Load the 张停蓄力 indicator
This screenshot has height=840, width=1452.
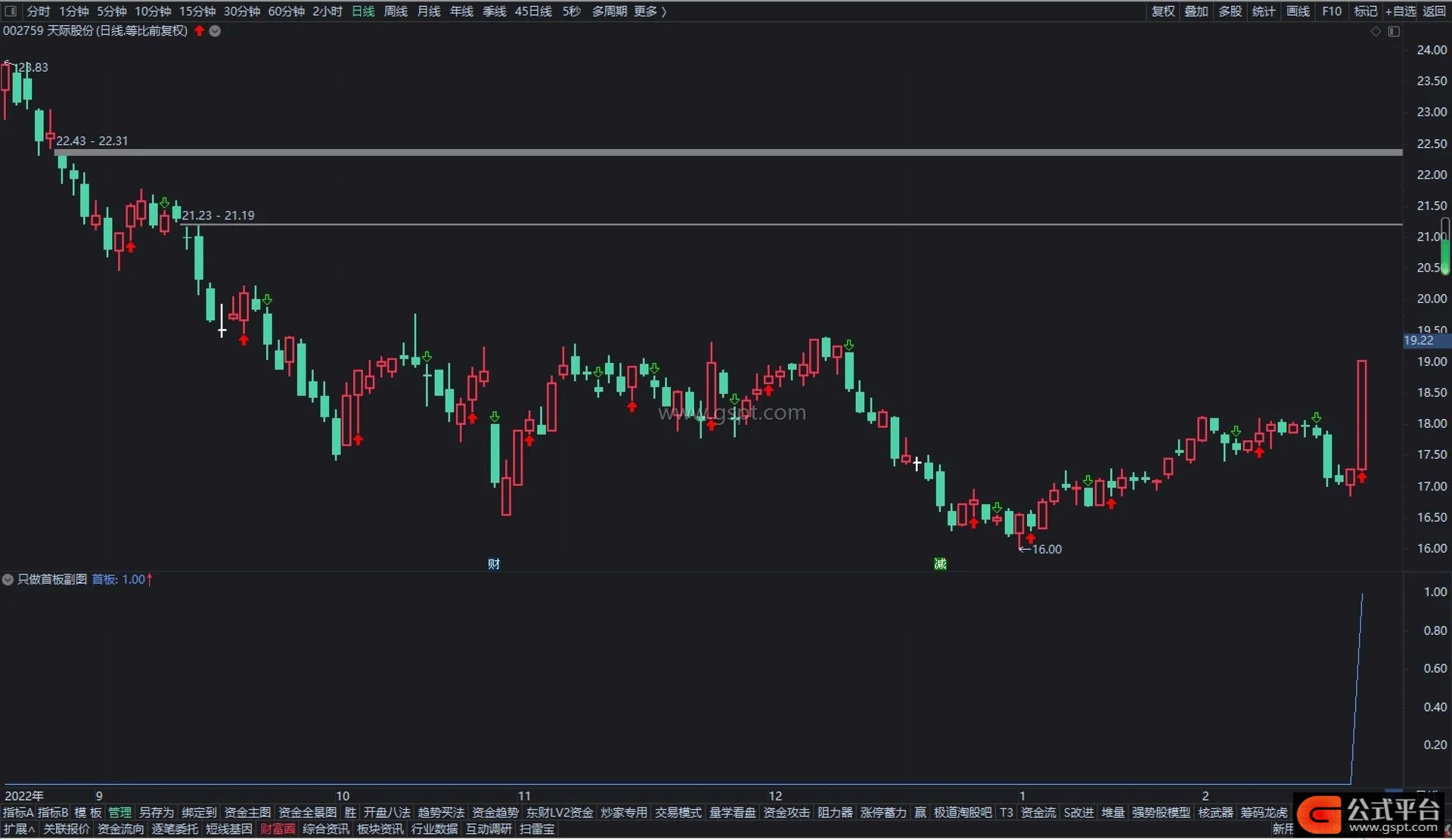click(x=883, y=813)
